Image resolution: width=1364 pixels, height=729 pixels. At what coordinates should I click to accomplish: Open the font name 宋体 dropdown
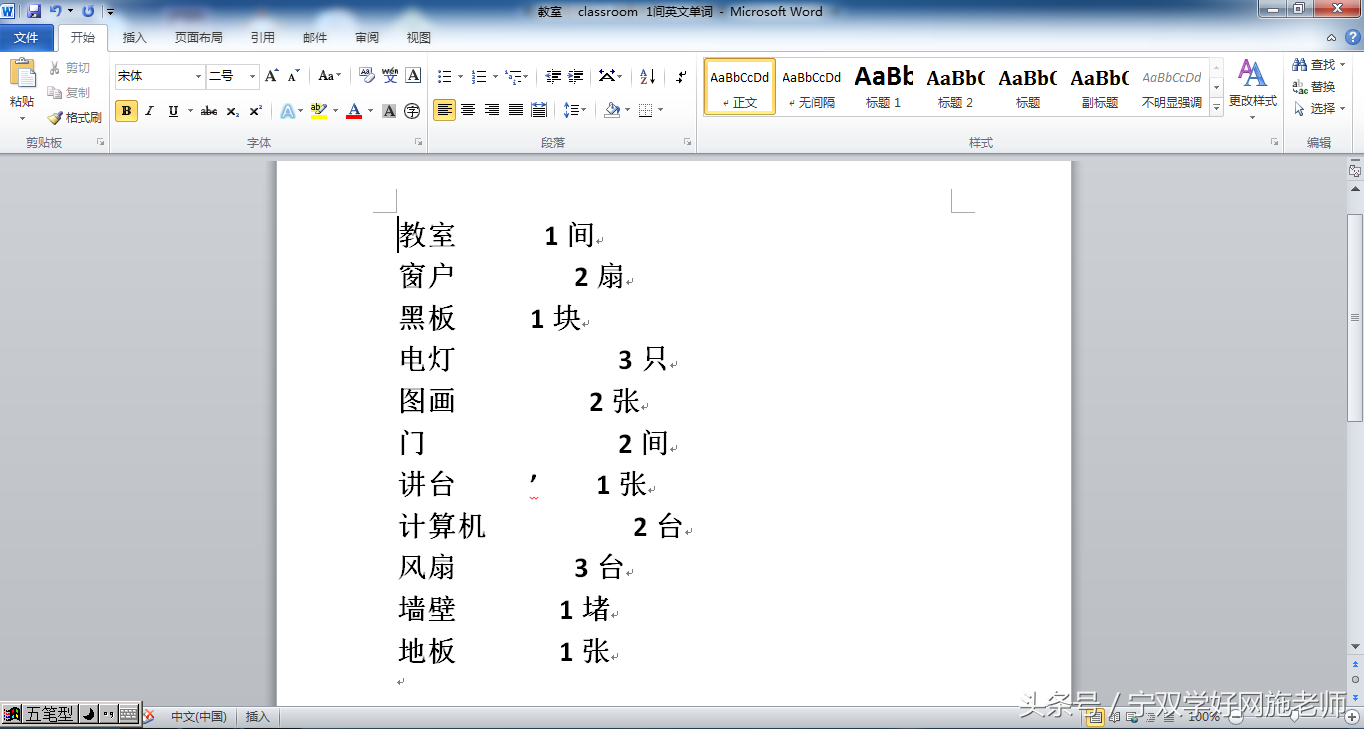click(x=198, y=76)
